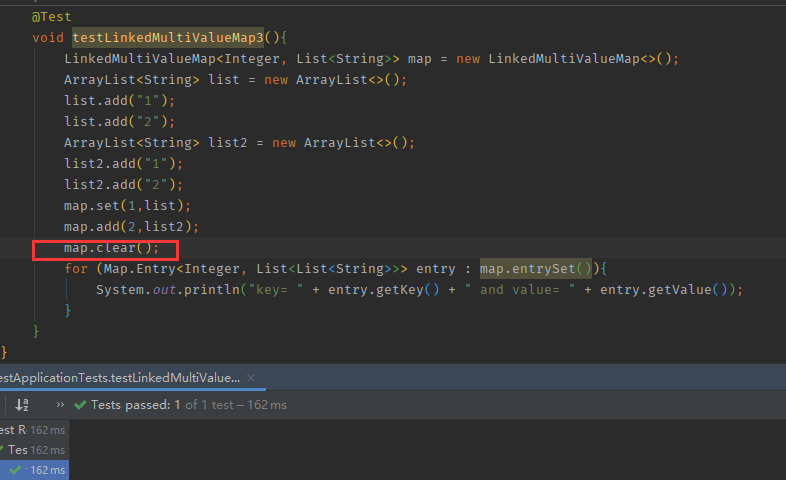The image size is (786, 480).
Task: Click the @Test annotation
Action: pyautogui.click(x=51, y=17)
